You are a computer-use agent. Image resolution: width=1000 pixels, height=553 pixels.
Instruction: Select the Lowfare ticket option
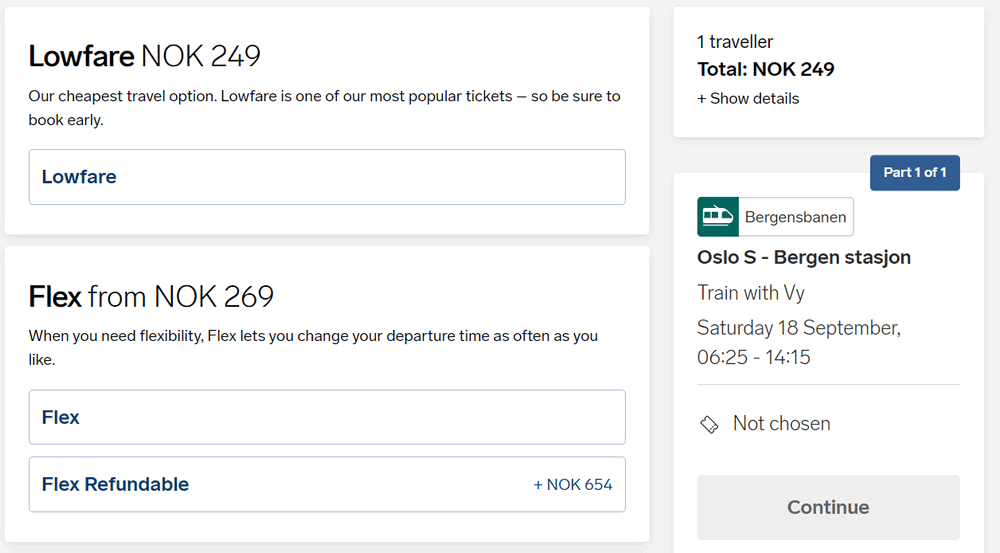[x=327, y=177]
